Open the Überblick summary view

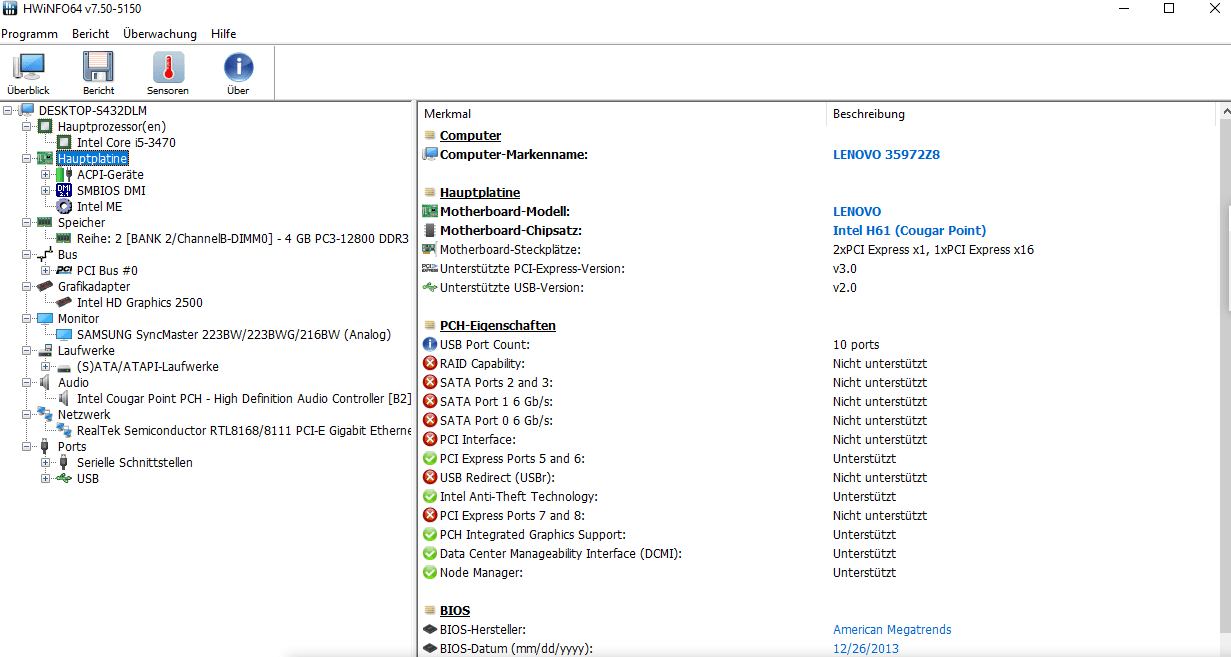click(x=28, y=68)
